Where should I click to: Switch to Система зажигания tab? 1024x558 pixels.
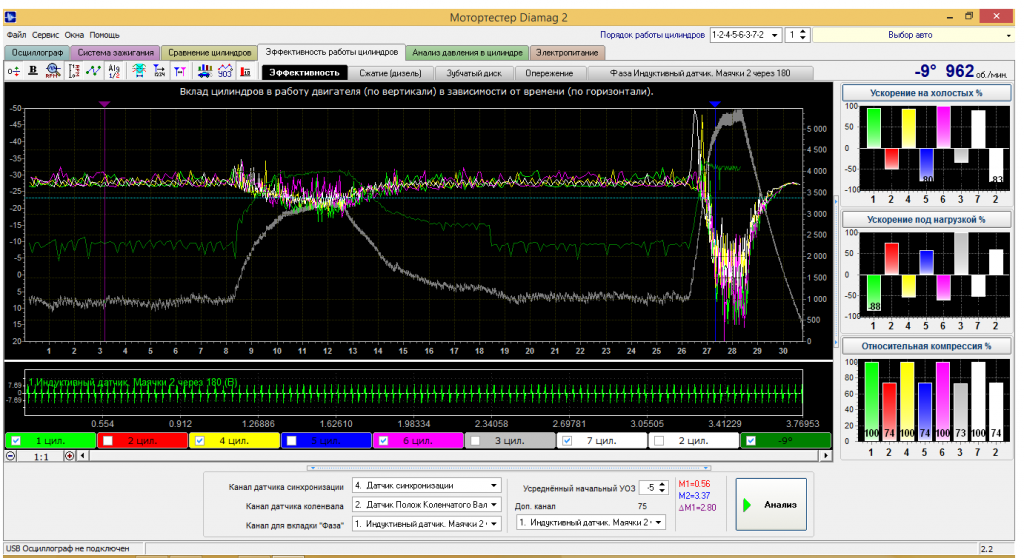click(x=115, y=53)
